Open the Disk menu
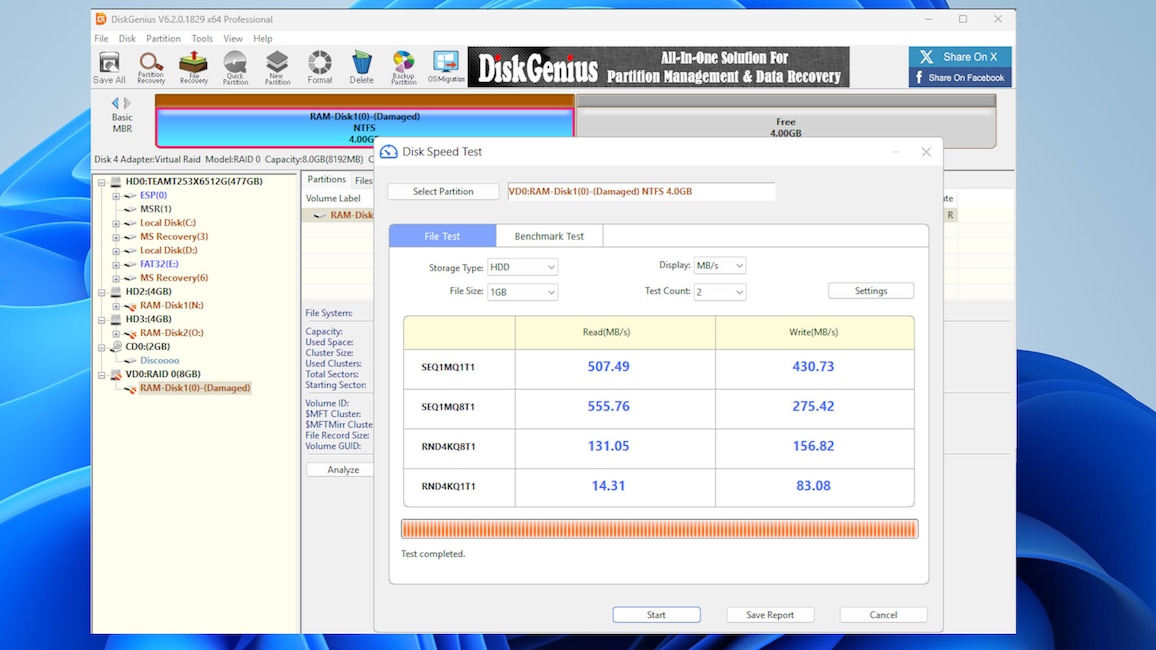1156x650 pixels. 127,38
